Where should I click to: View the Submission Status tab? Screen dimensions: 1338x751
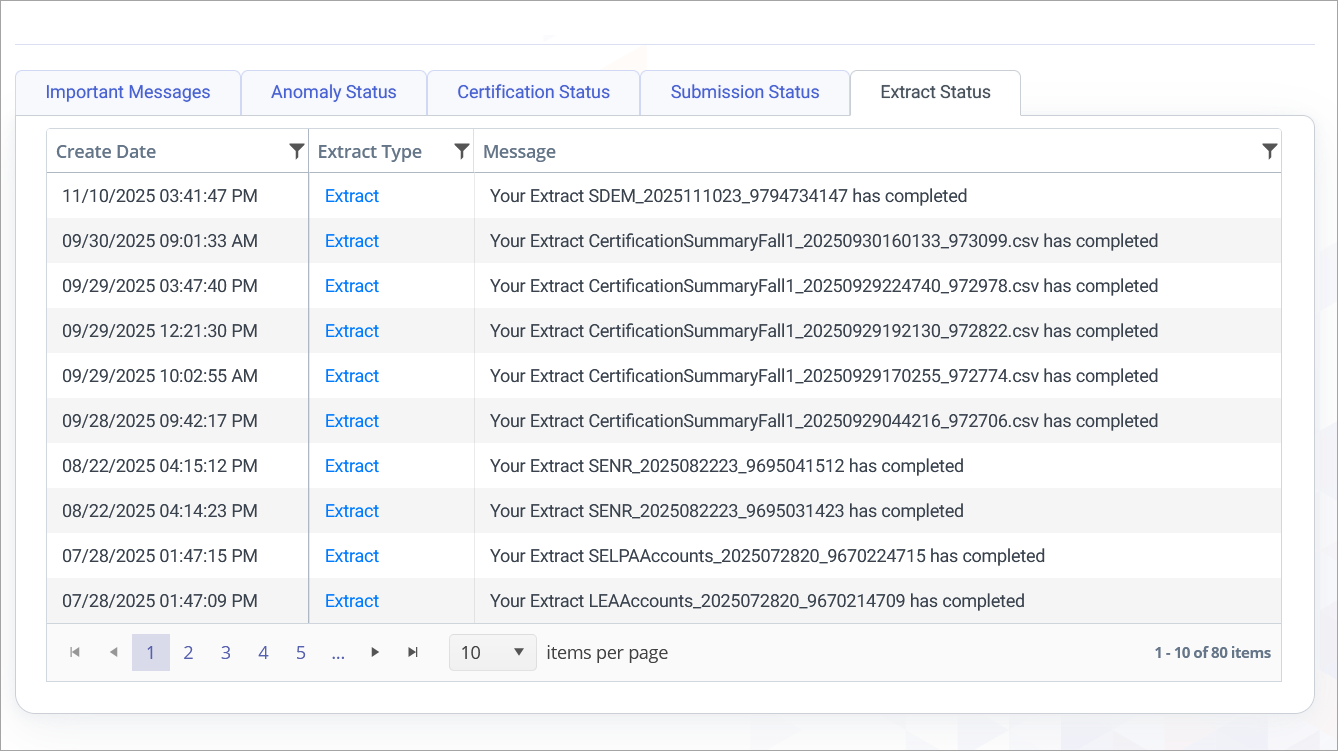click(x=744, y=92)
